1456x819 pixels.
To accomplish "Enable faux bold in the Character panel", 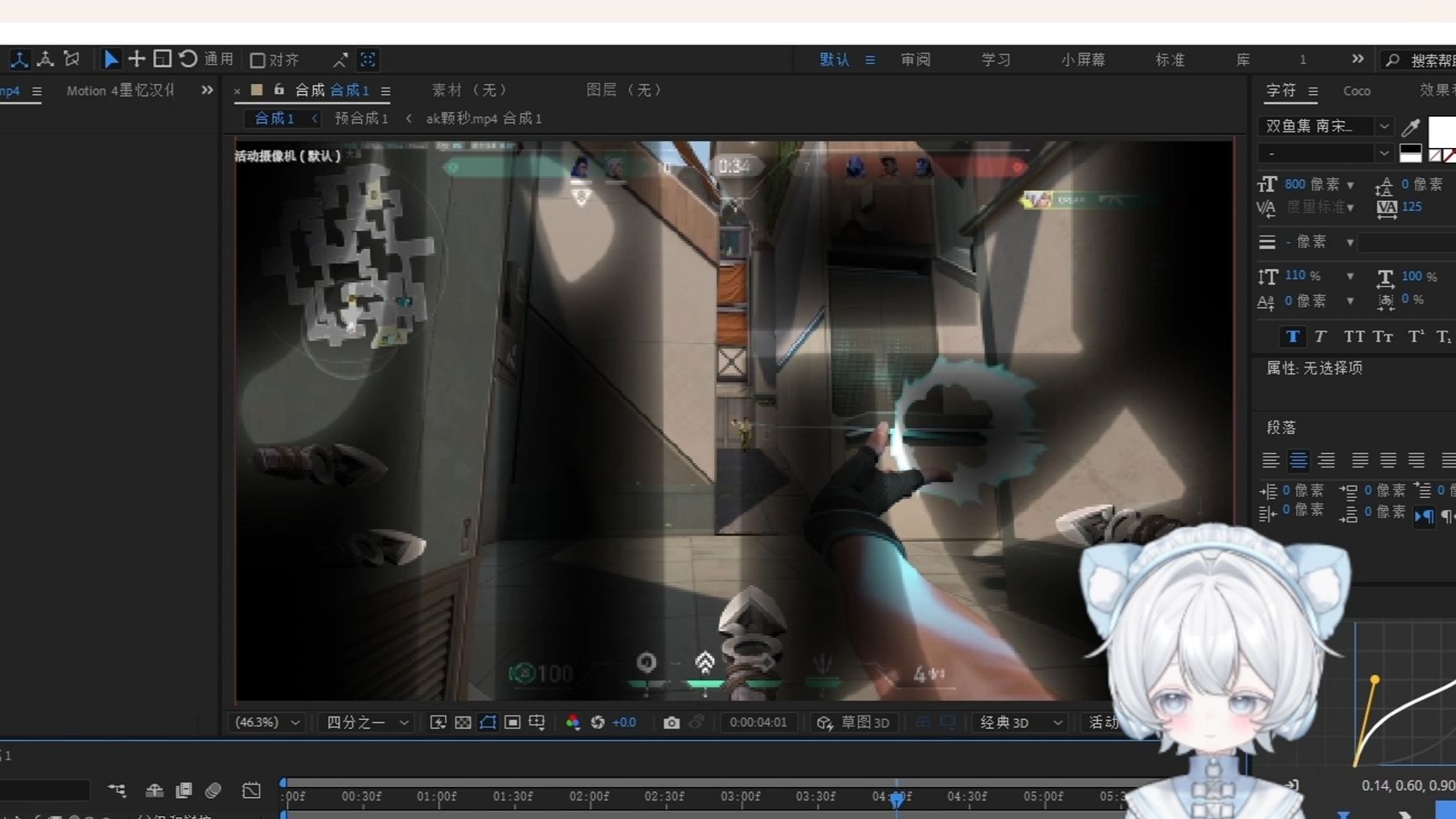I will point(1292,336).
